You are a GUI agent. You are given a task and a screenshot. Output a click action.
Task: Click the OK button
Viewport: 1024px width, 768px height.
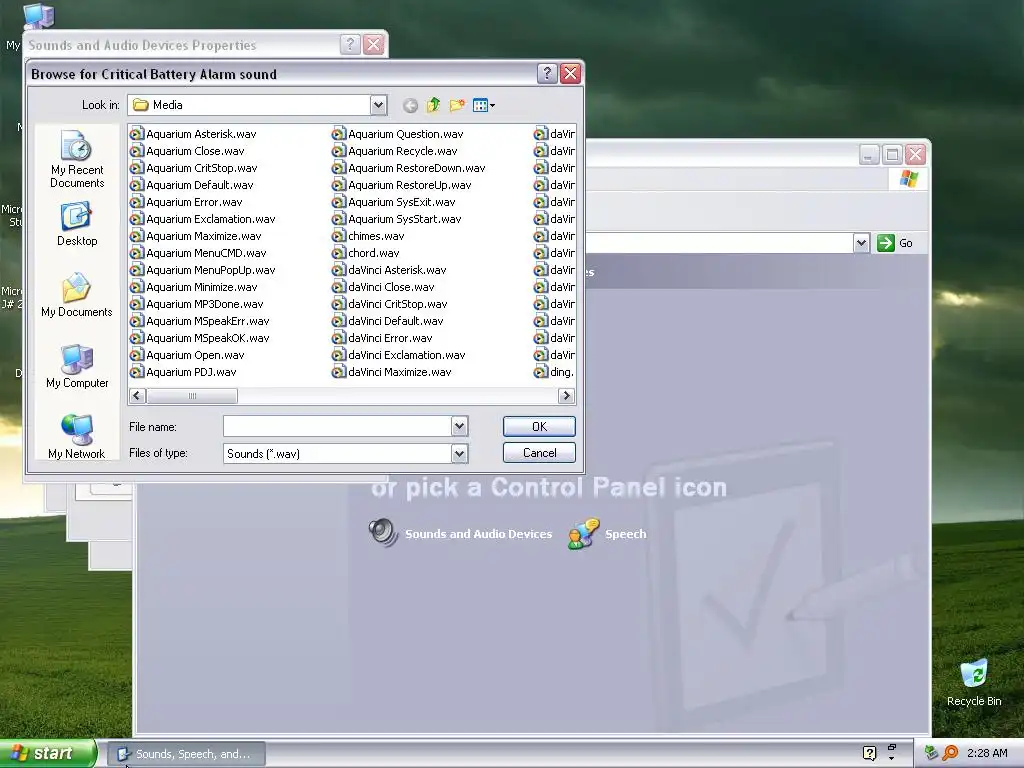(x=539, y=426)
